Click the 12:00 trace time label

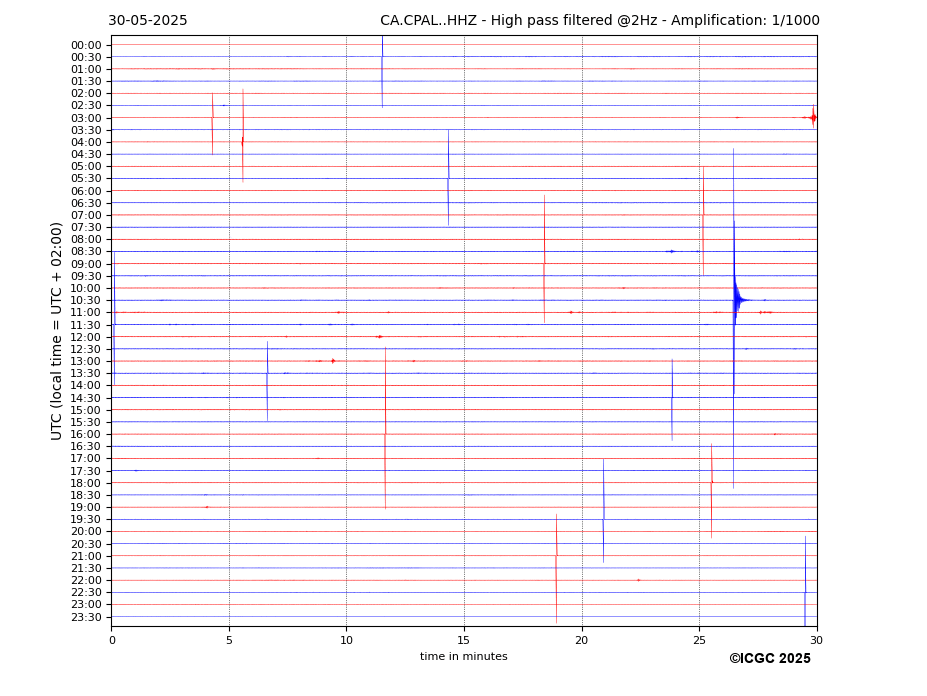[86, 337]
